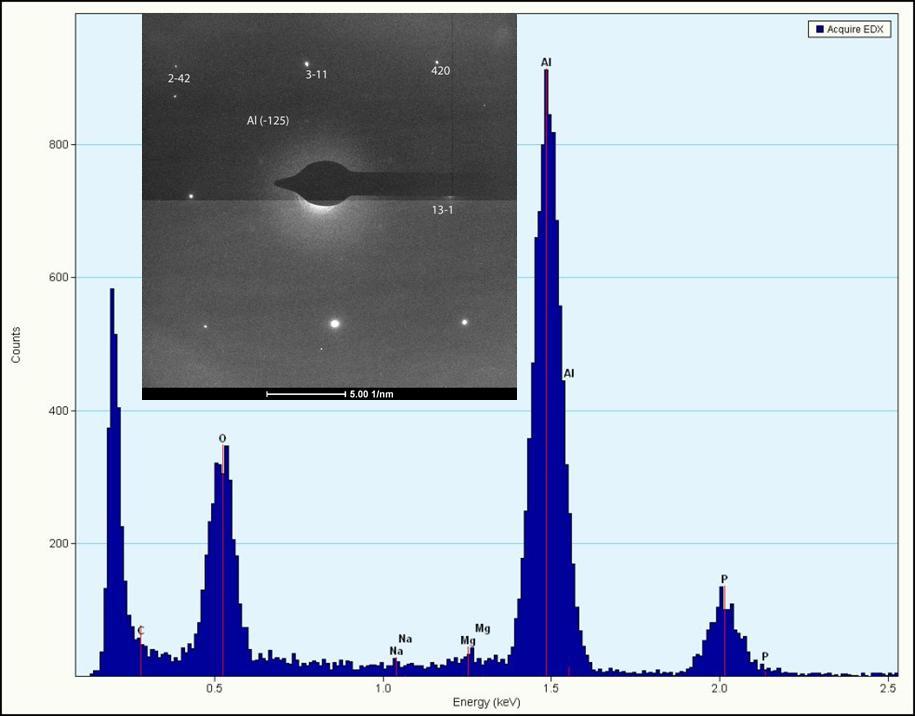Click the "Al (-125)" zone axis annotation
The image size is (915, 716).
point(268,121)
